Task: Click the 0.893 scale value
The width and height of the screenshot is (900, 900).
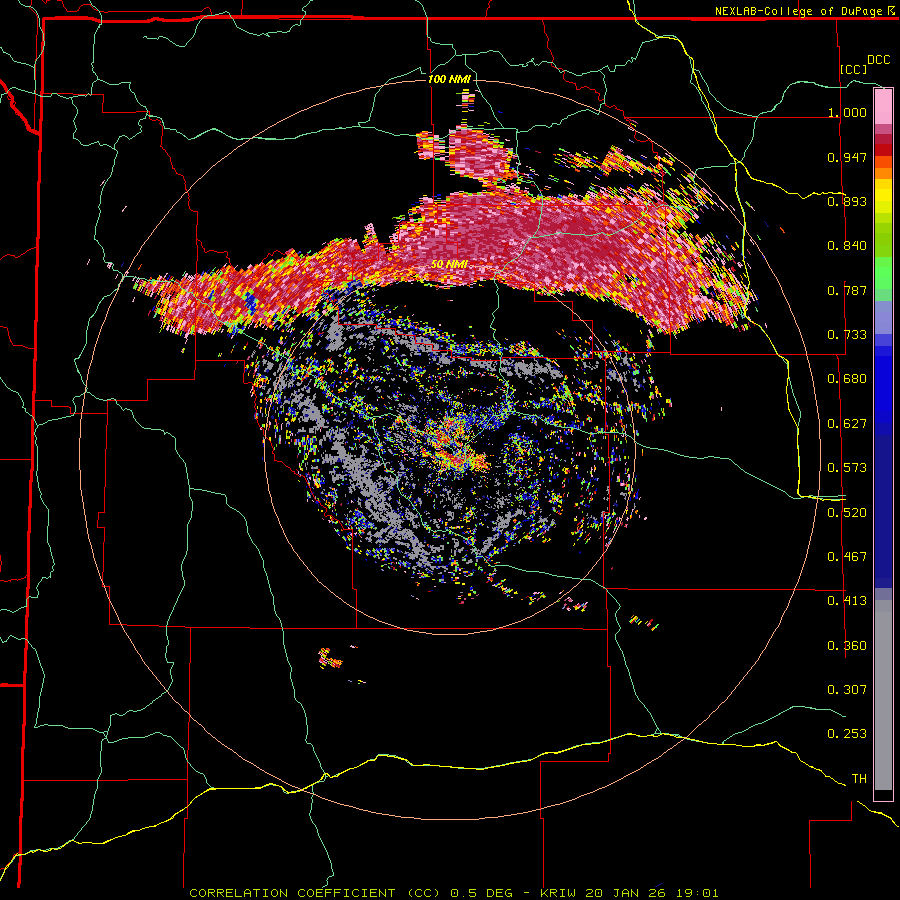Action: point(847,201)
